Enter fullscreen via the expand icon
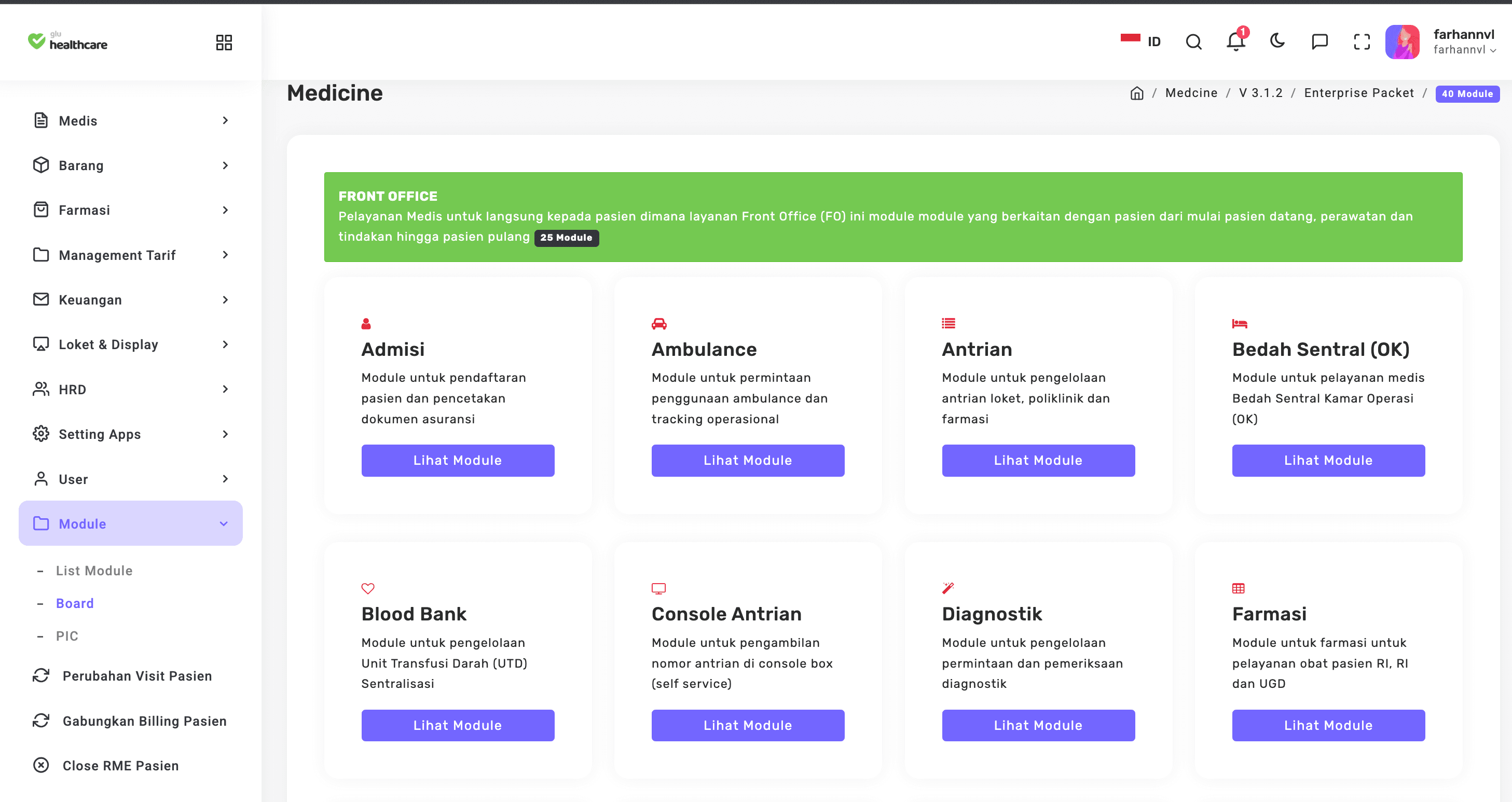Image resolution: width=1512 pixels, height=802 pixels. [x=1362, y=42]
